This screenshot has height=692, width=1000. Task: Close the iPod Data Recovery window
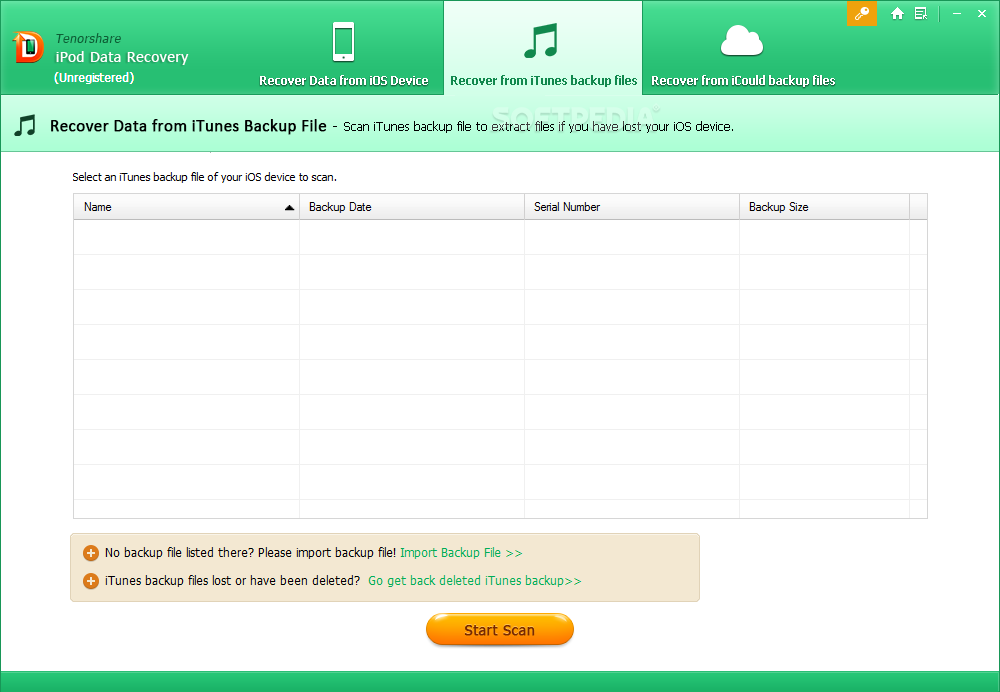point(982,13)
